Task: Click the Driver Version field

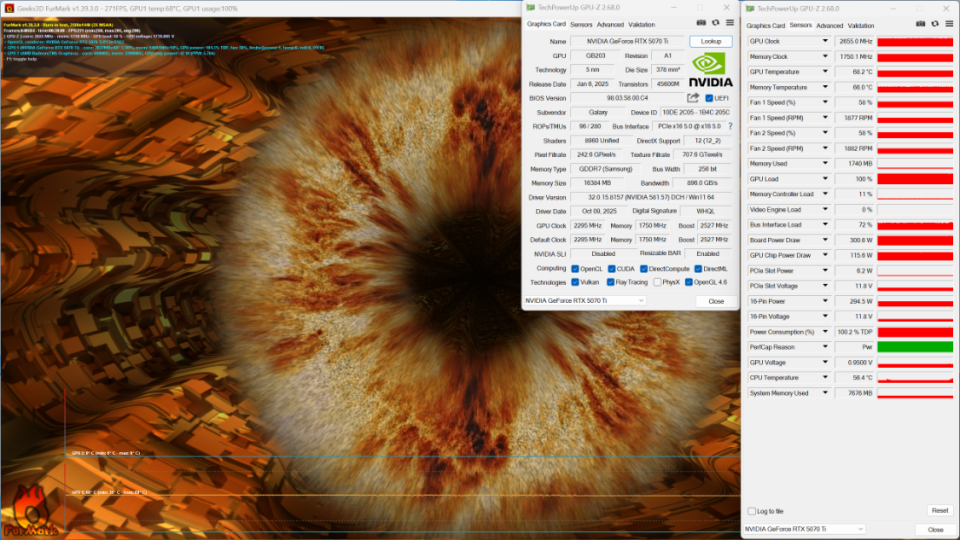Action: click(x=651, y=197)
